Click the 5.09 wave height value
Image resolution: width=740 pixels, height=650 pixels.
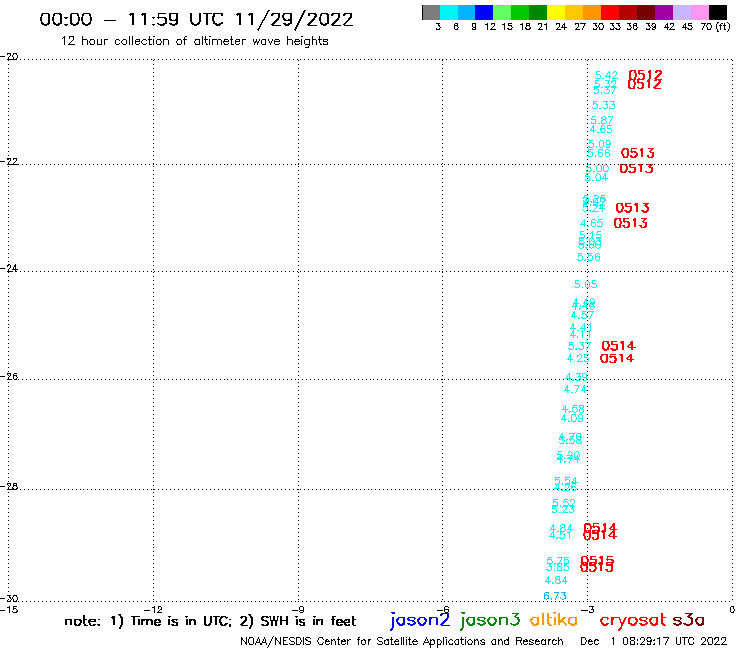tap(599, 144)
